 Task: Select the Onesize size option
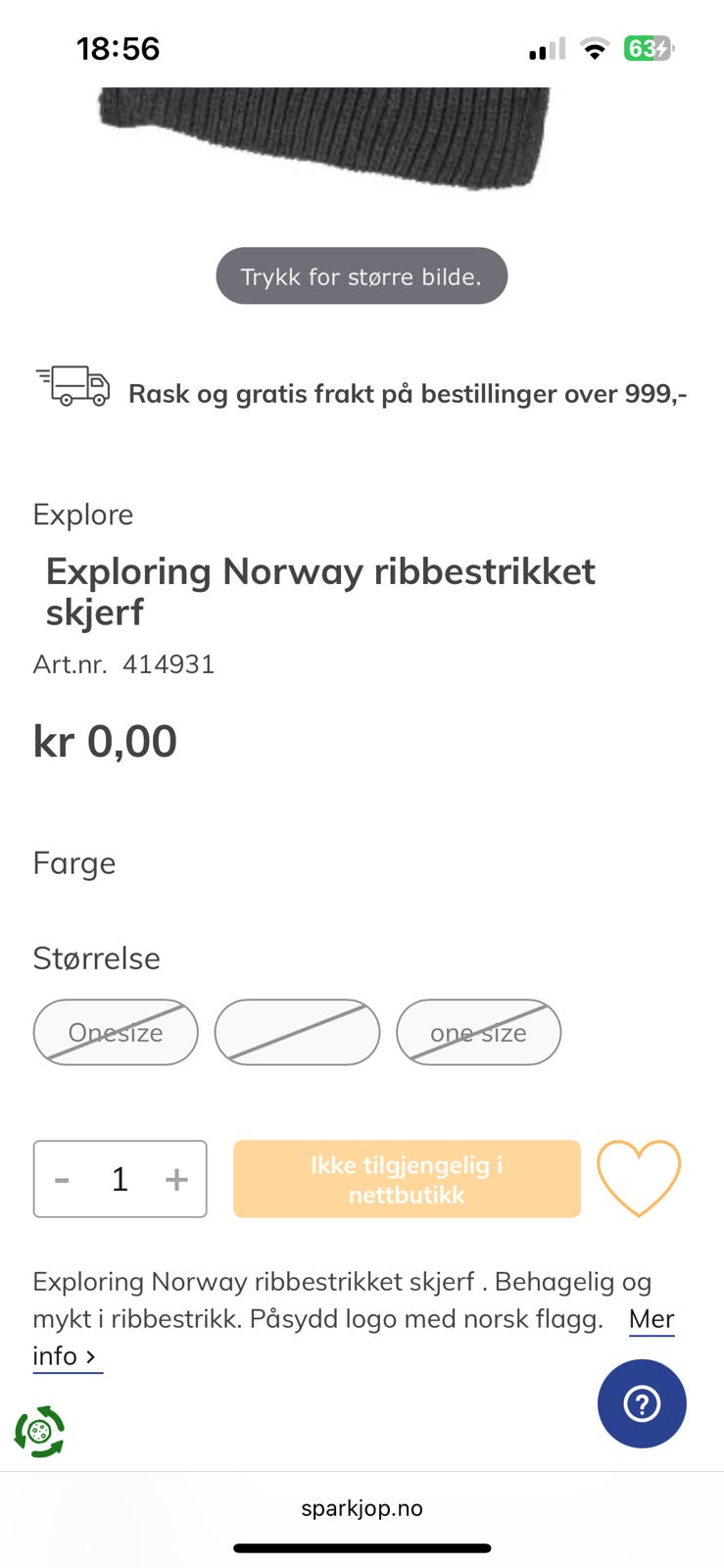pyautogui.click(x=116, y=1033)
